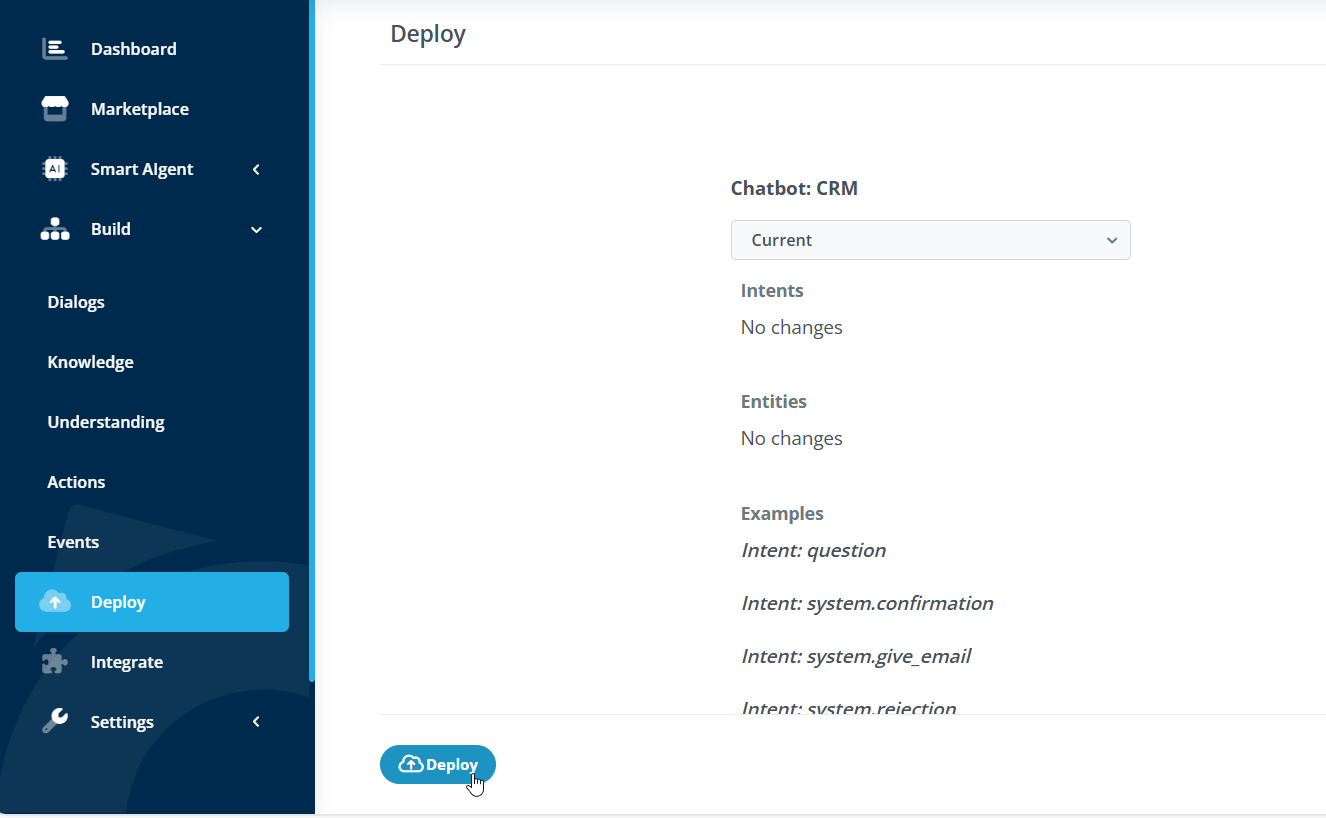This screenshot has height=818, width=1326.
Task: Click the blue Deploy button
Action: [438, 764]
